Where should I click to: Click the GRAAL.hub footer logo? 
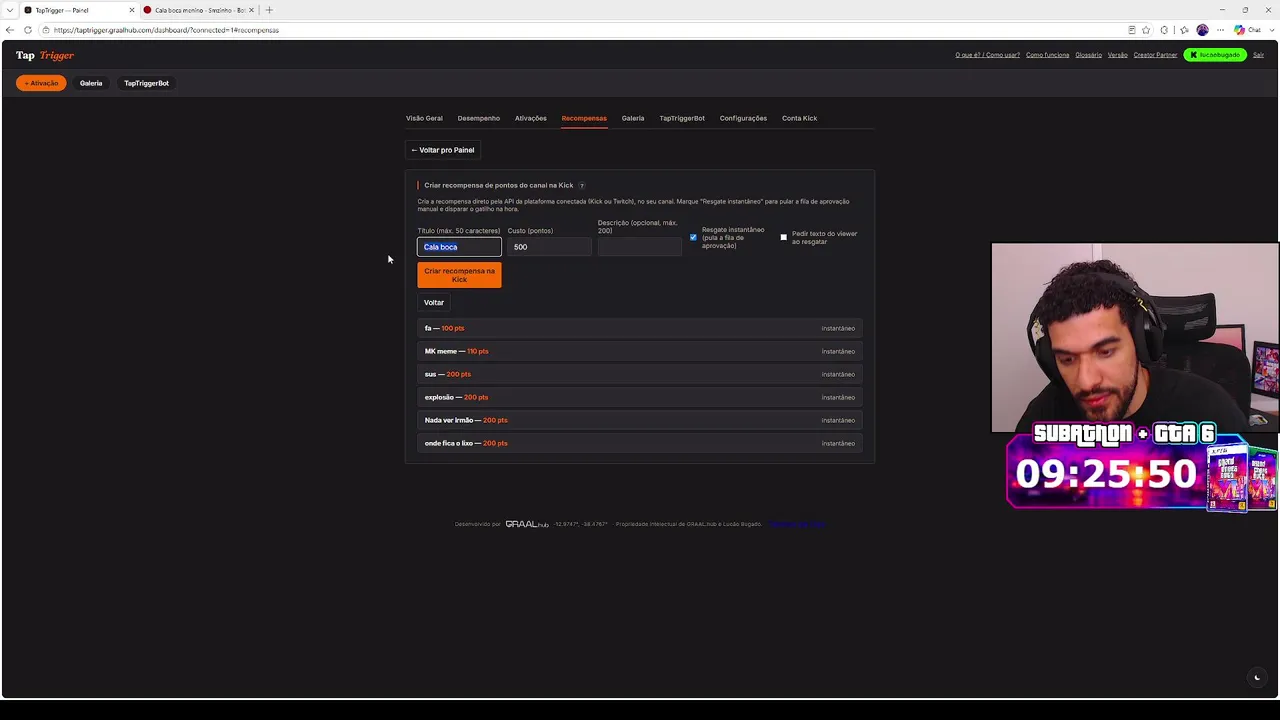pos(527,524)
